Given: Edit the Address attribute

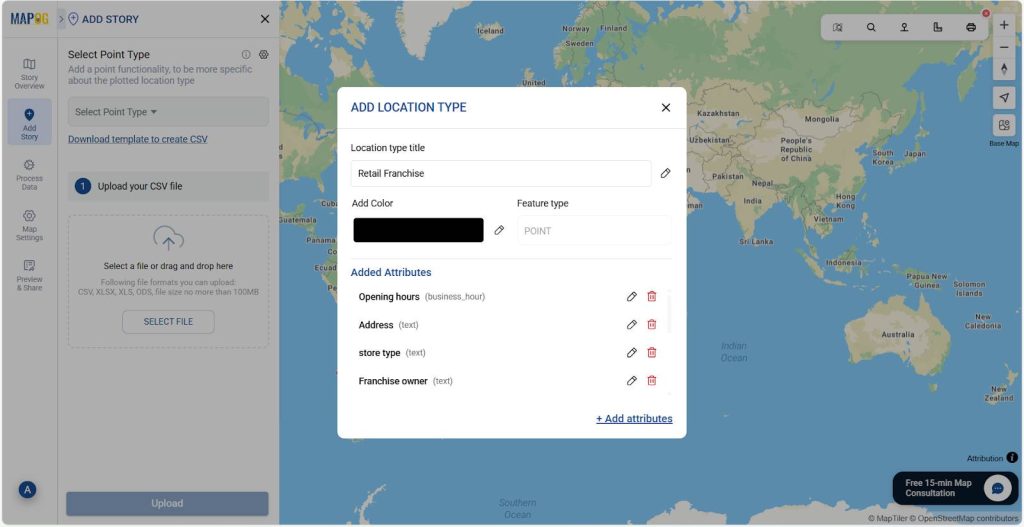Looking at the screenshot, I should (632, 325).
